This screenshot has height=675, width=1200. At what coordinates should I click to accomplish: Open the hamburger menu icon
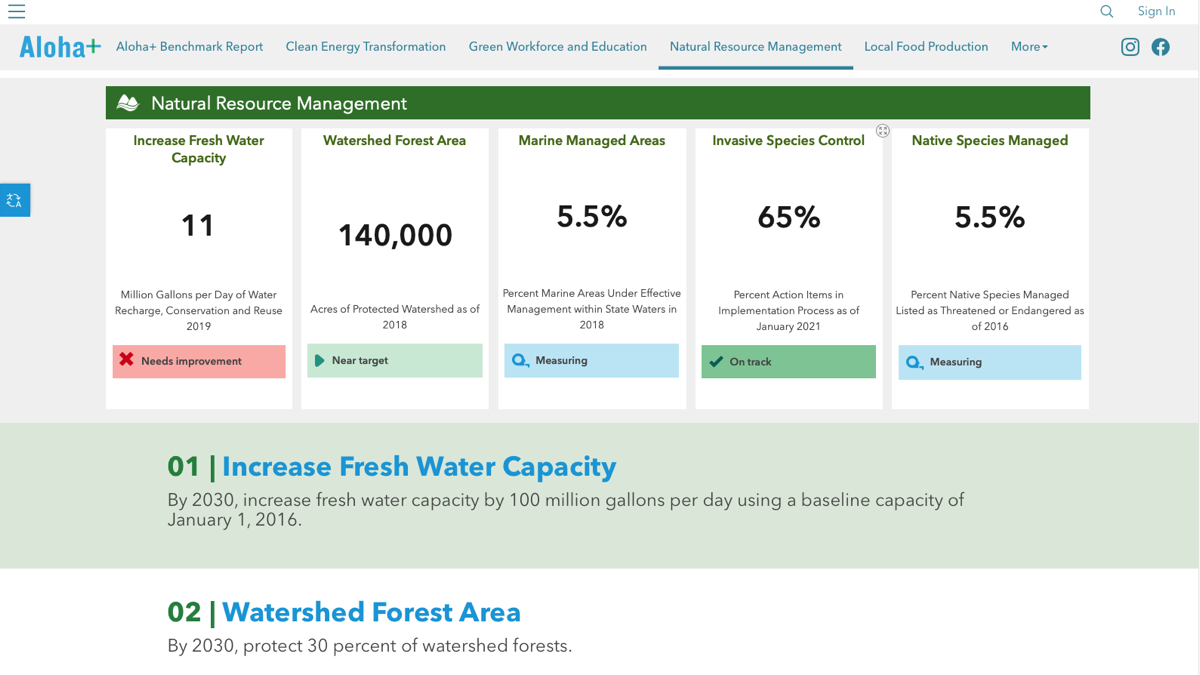pos(17,12)
